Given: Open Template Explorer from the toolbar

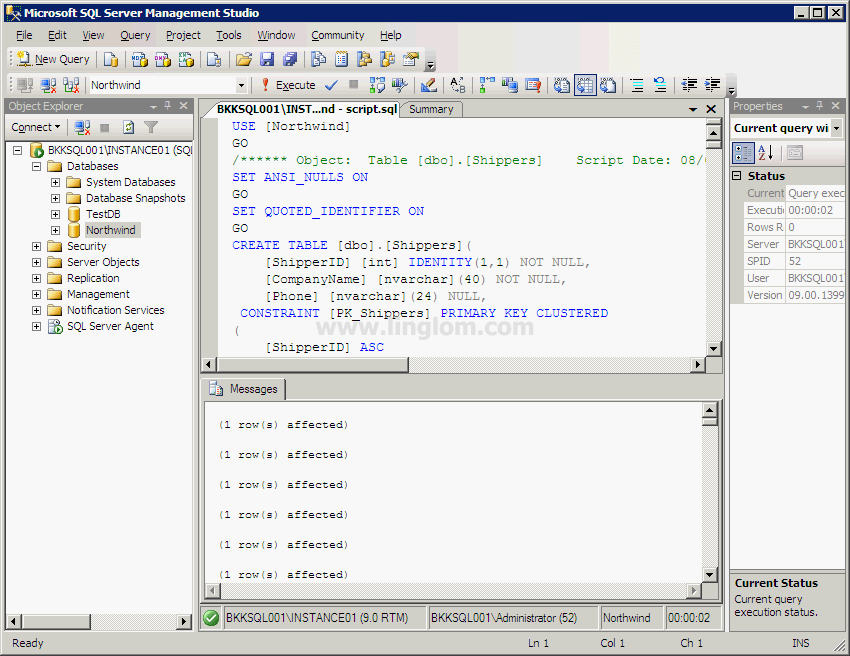Looking at the screenshot, I should coord(388,59).
